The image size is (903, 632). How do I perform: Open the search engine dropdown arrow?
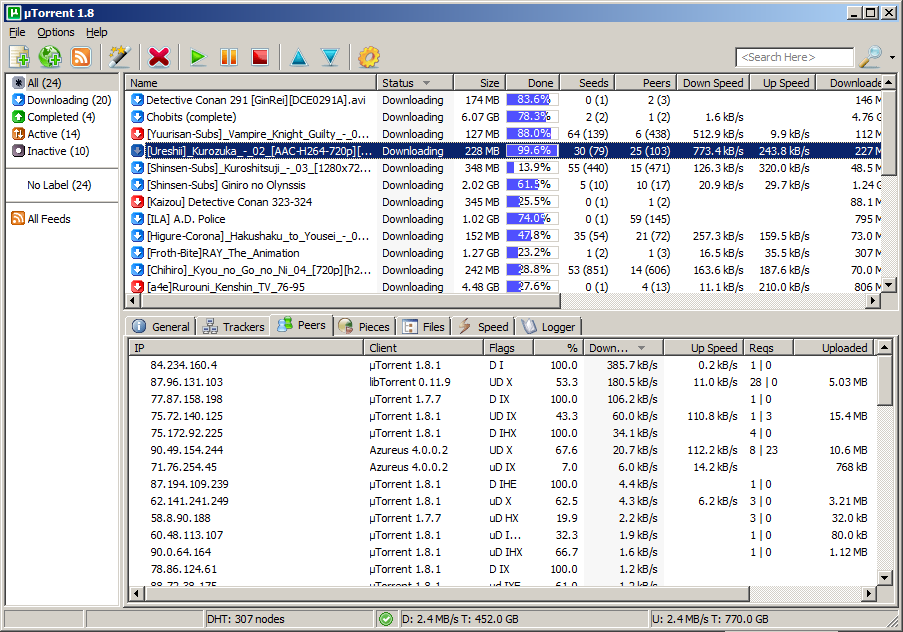click(x=892, y=58)
